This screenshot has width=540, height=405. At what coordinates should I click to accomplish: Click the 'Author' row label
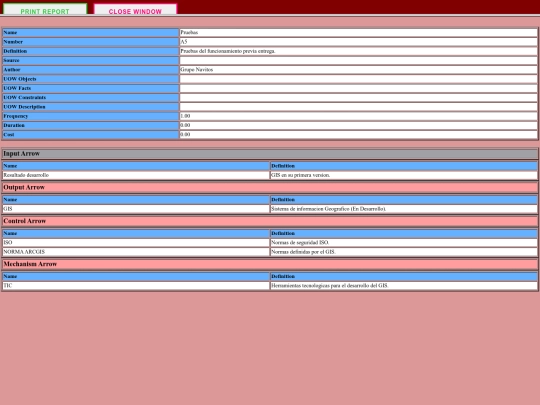[91, 70]
